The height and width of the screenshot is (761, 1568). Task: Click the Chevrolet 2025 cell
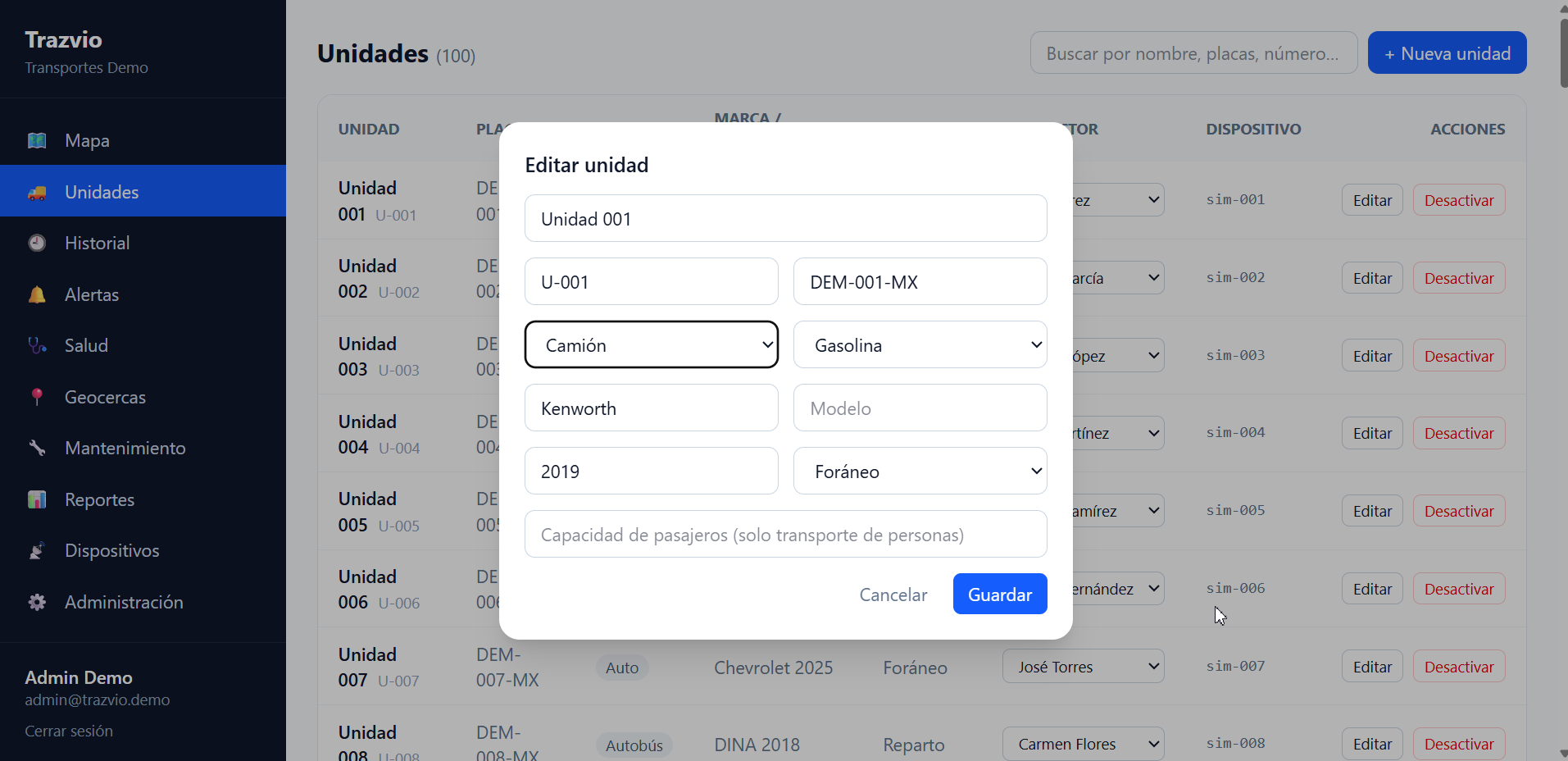tap(773, 668)
